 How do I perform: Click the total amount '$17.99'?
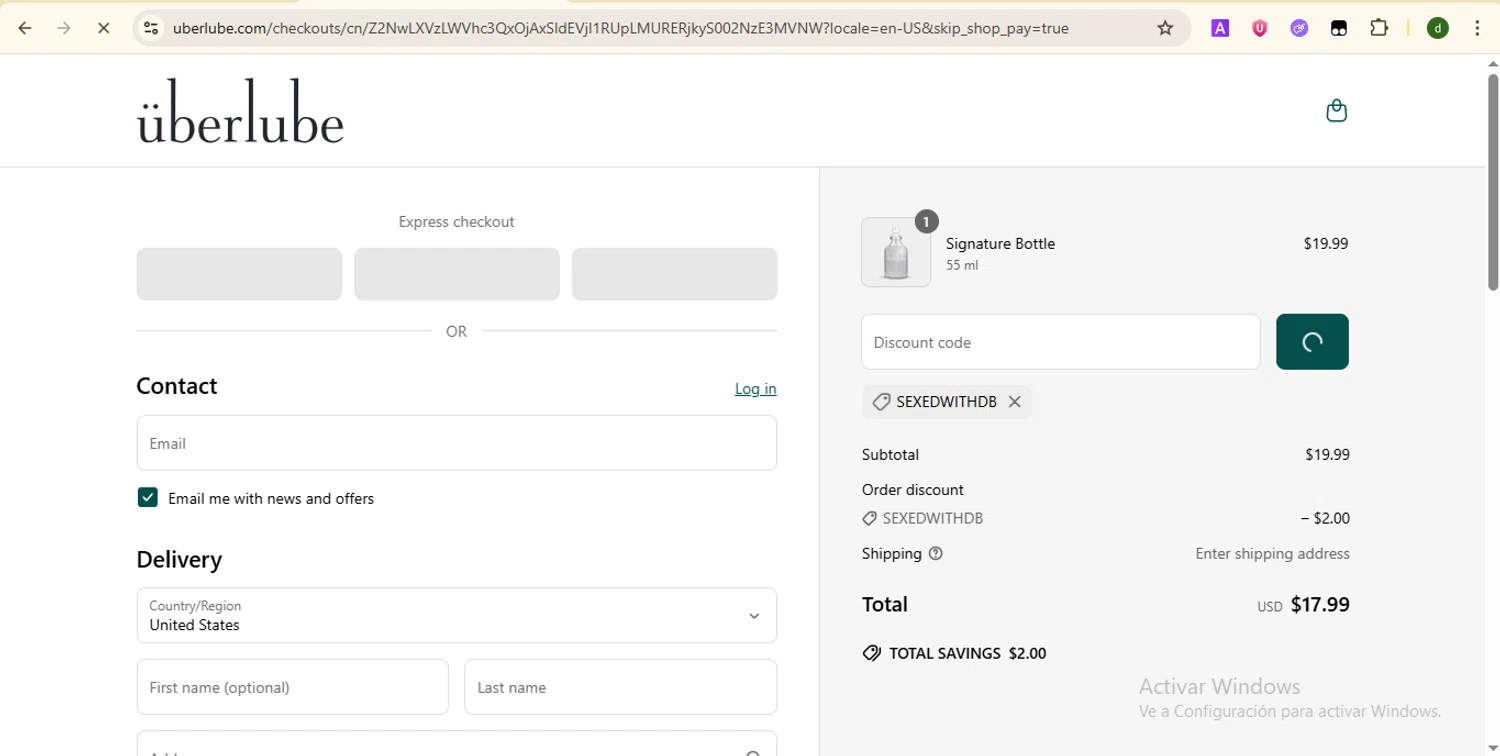click(x=1320, y=604)
